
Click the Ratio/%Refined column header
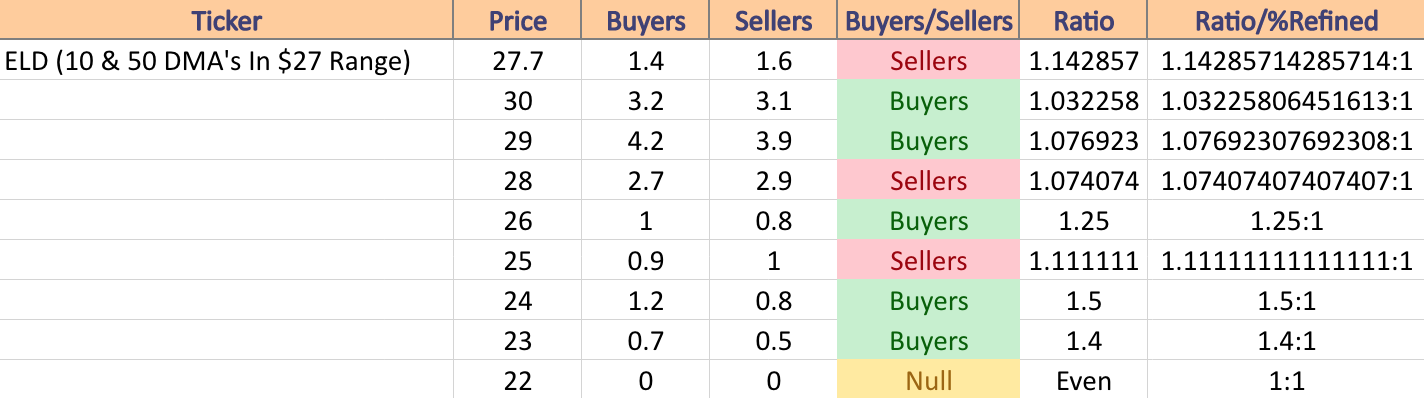coord(1286,20)
